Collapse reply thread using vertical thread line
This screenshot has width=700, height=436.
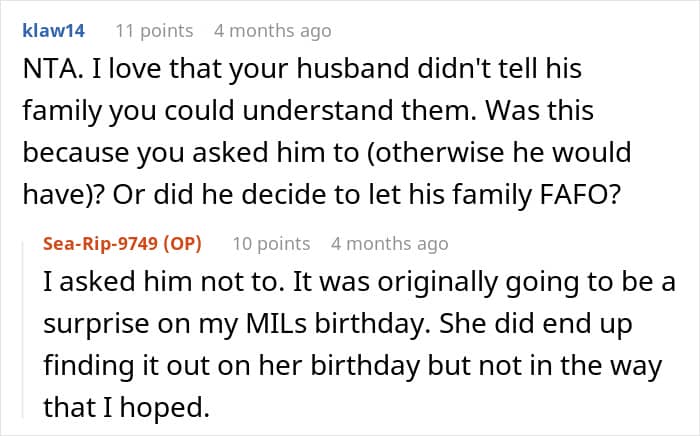(x=23, y=329)
